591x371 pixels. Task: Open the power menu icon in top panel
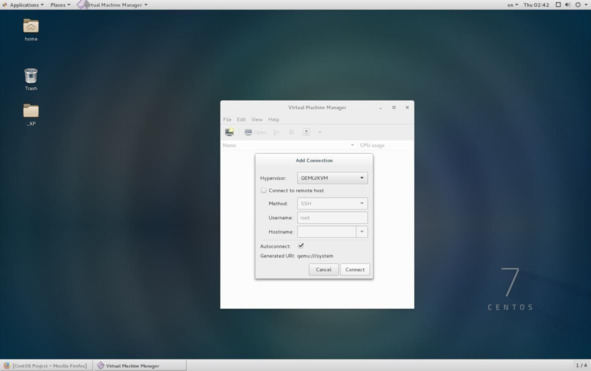click(x=578, y=5)
